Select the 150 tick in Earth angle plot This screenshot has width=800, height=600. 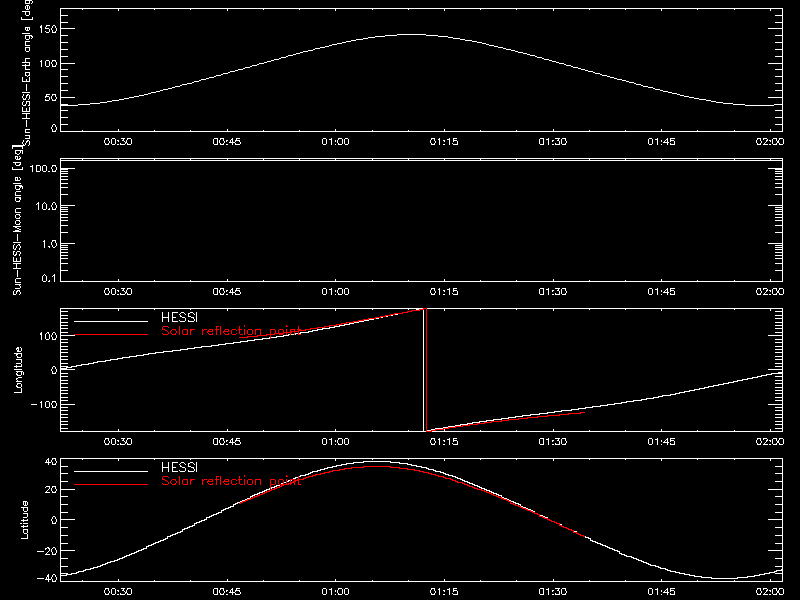47,29
